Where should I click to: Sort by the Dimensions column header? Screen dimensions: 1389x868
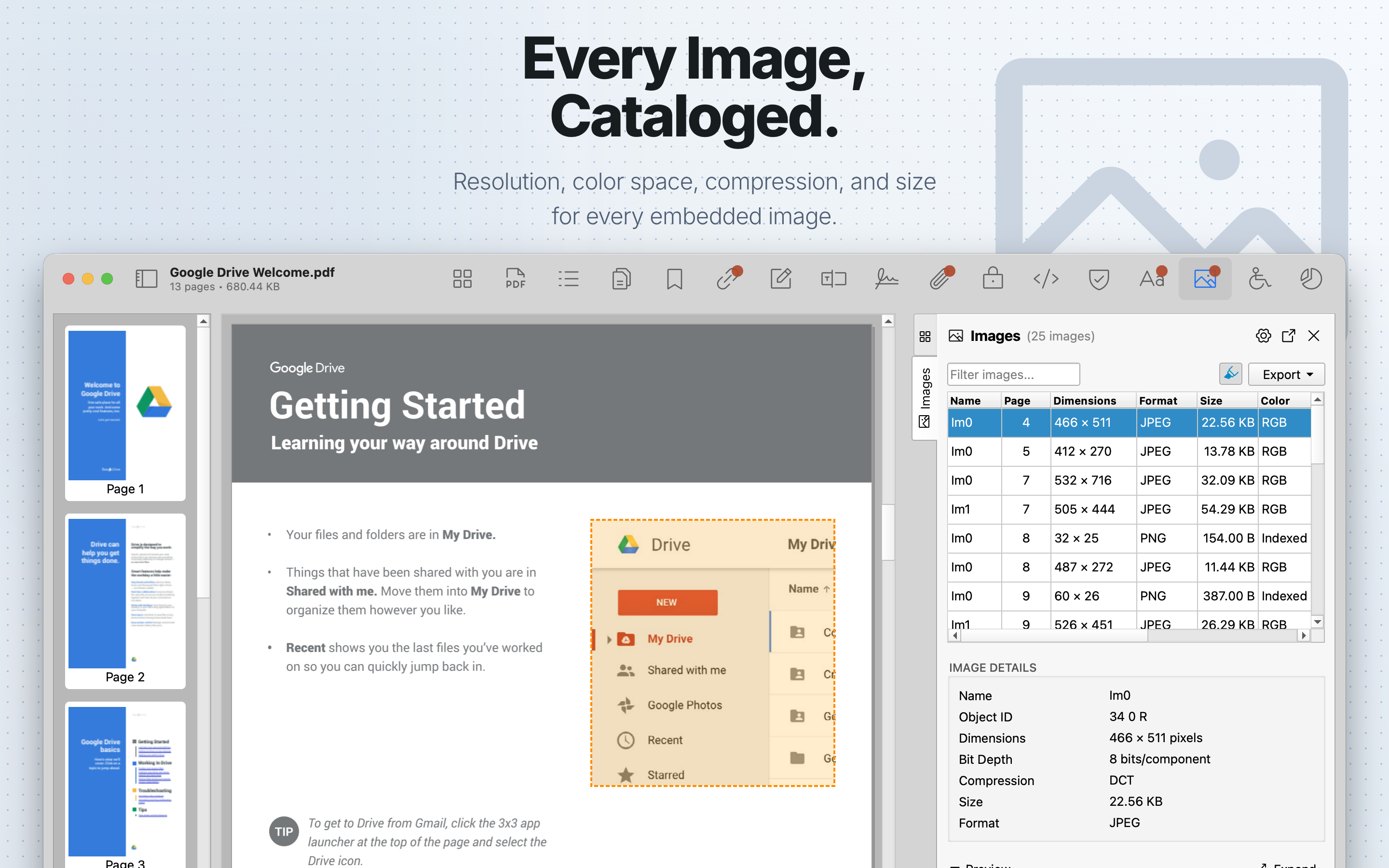(x=1093, y=401)
